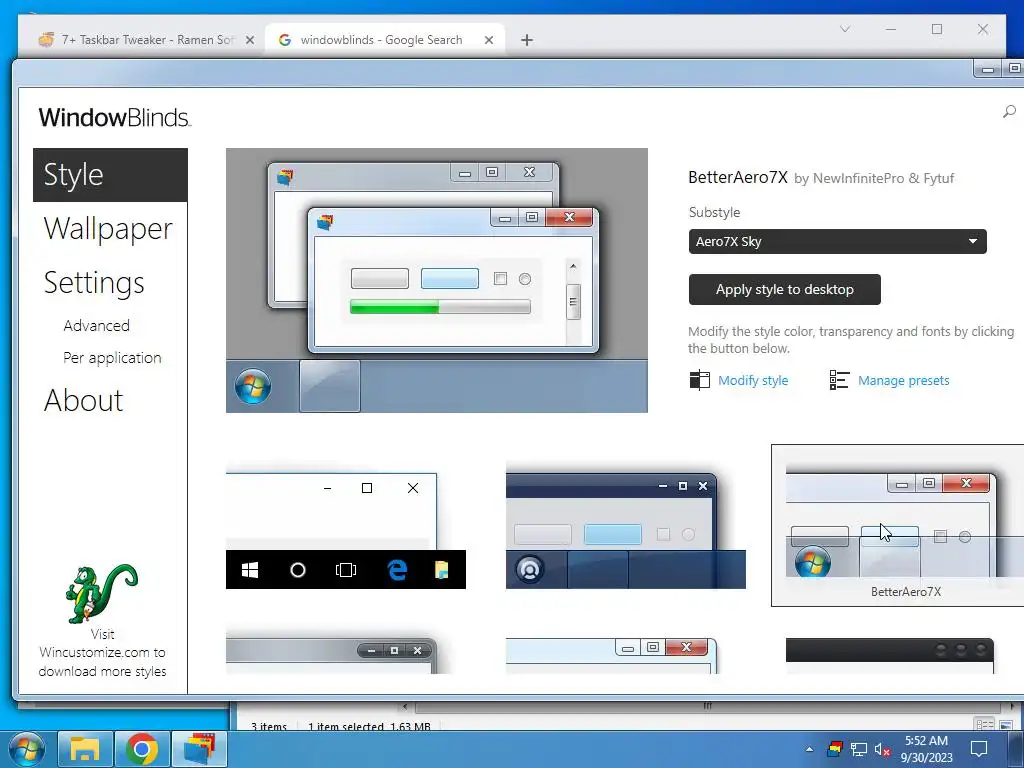Screen dimensions: 1024x768
Task: Open File Explorer from the taskbar
Action: pyautogui.click(x=85, y=749)
